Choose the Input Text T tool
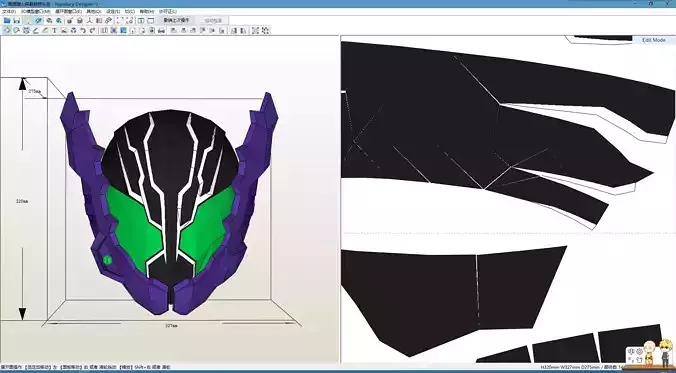 click(x=54, y=30)
